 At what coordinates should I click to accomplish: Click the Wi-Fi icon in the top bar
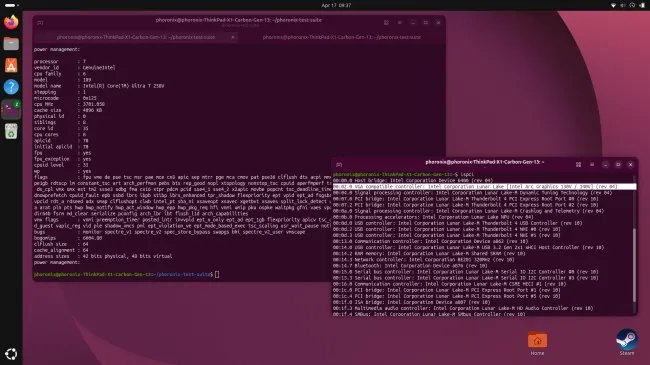coord(614,5)
